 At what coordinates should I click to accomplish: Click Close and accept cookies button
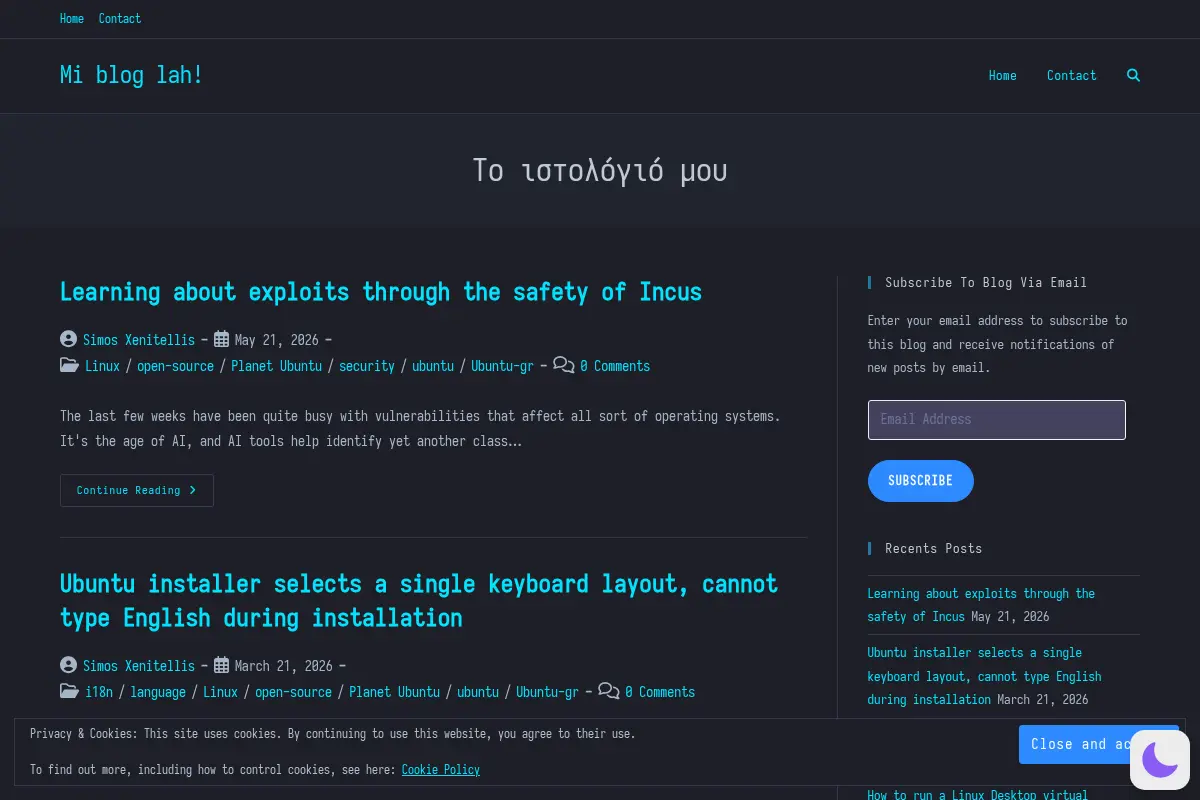point(1099,744)
